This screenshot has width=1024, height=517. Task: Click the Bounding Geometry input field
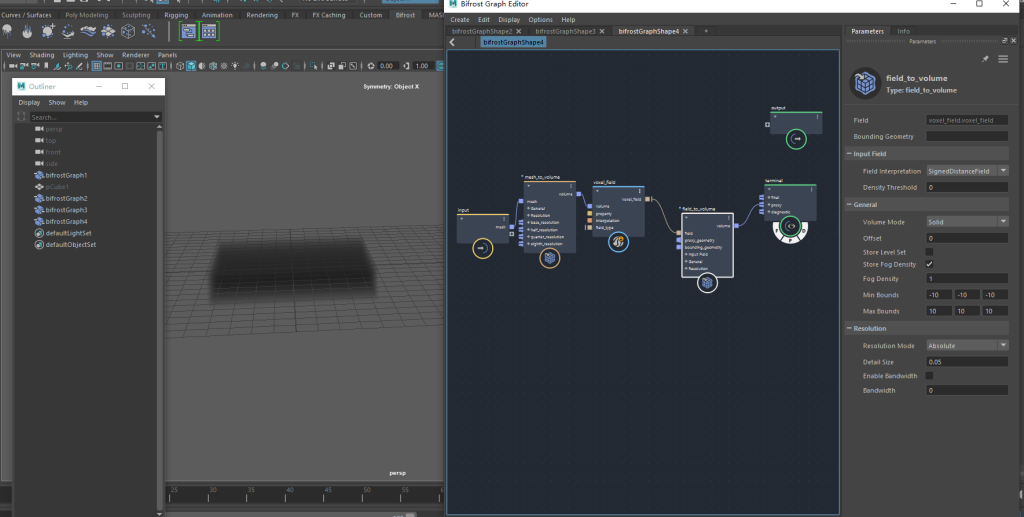[x=967, y=136]
